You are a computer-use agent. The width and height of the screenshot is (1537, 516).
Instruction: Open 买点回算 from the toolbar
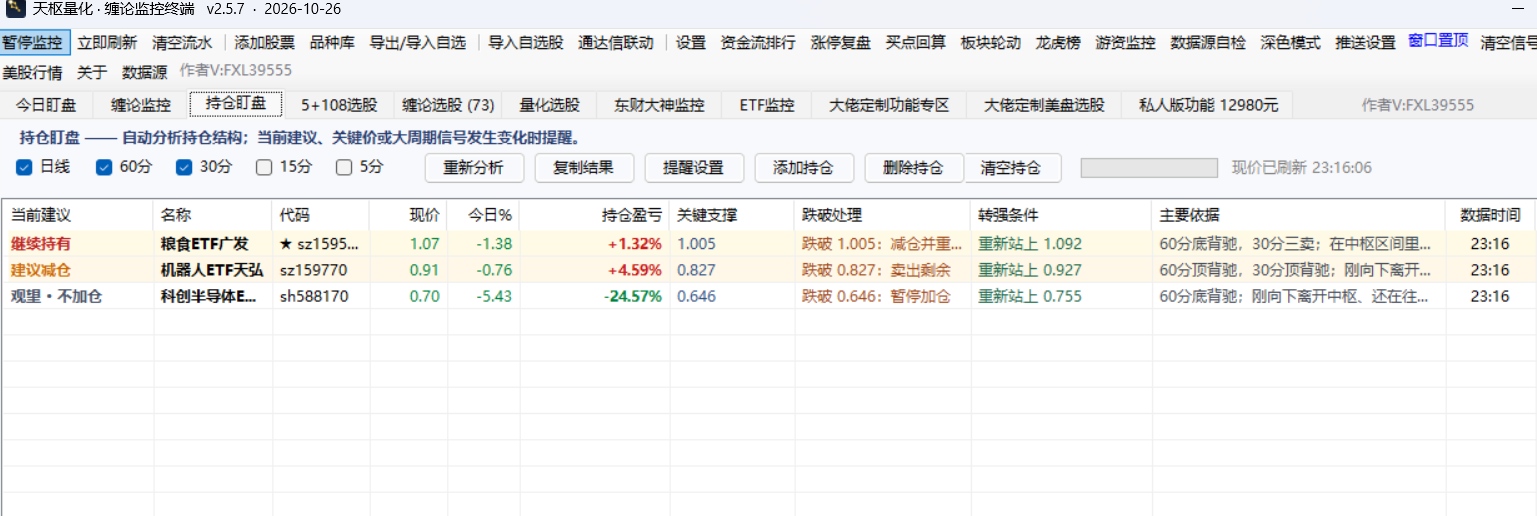click(916, 43)
